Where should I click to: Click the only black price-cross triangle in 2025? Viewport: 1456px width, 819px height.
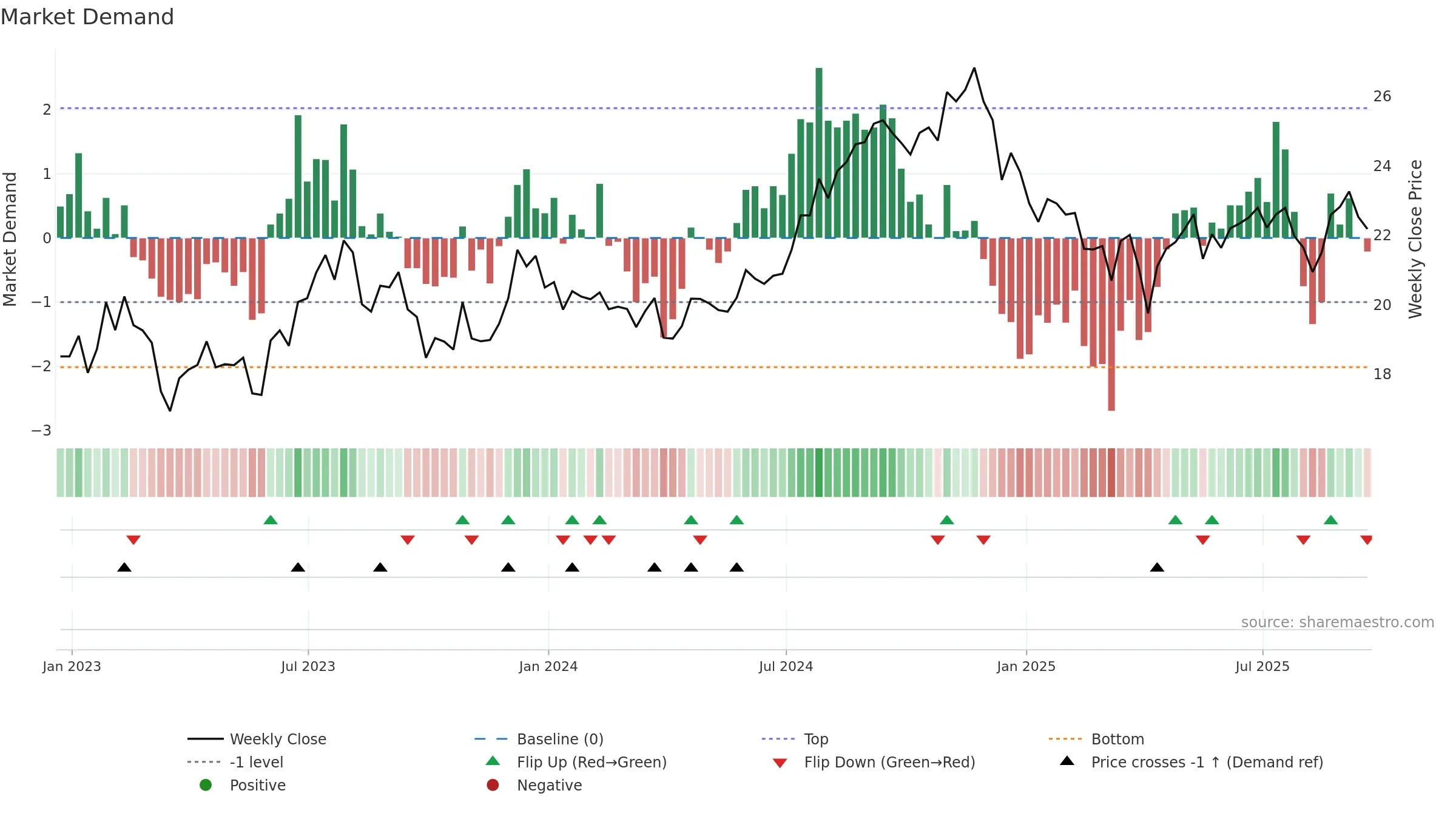tap(1157, 567)
